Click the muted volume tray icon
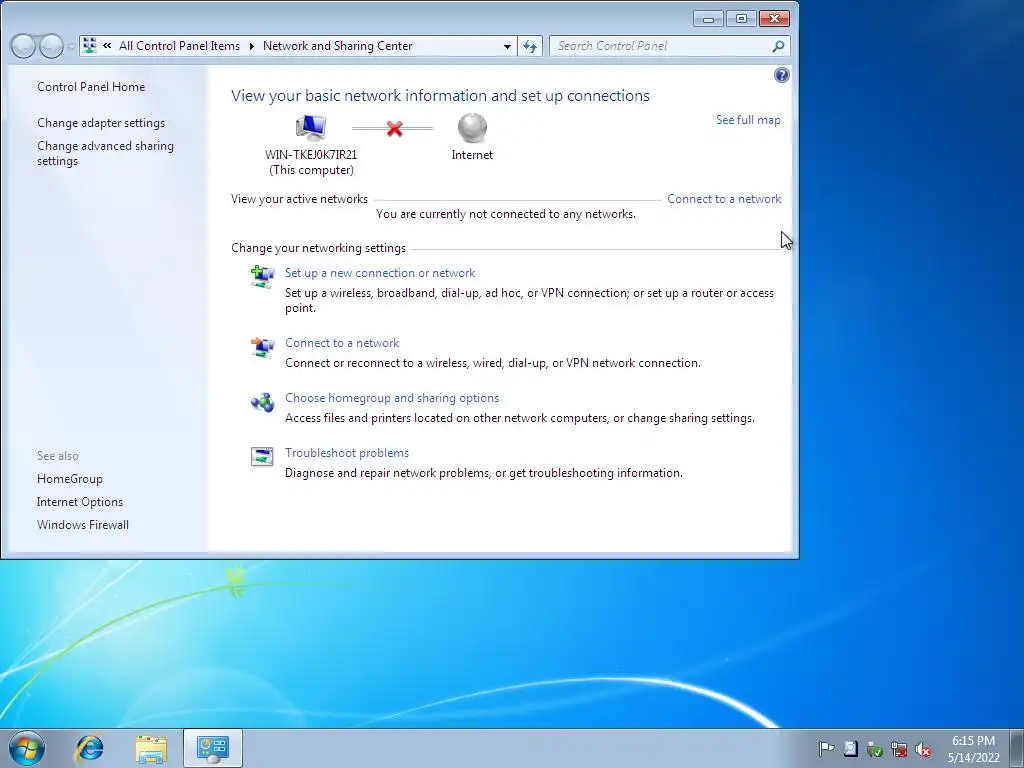 click(923, 749)
